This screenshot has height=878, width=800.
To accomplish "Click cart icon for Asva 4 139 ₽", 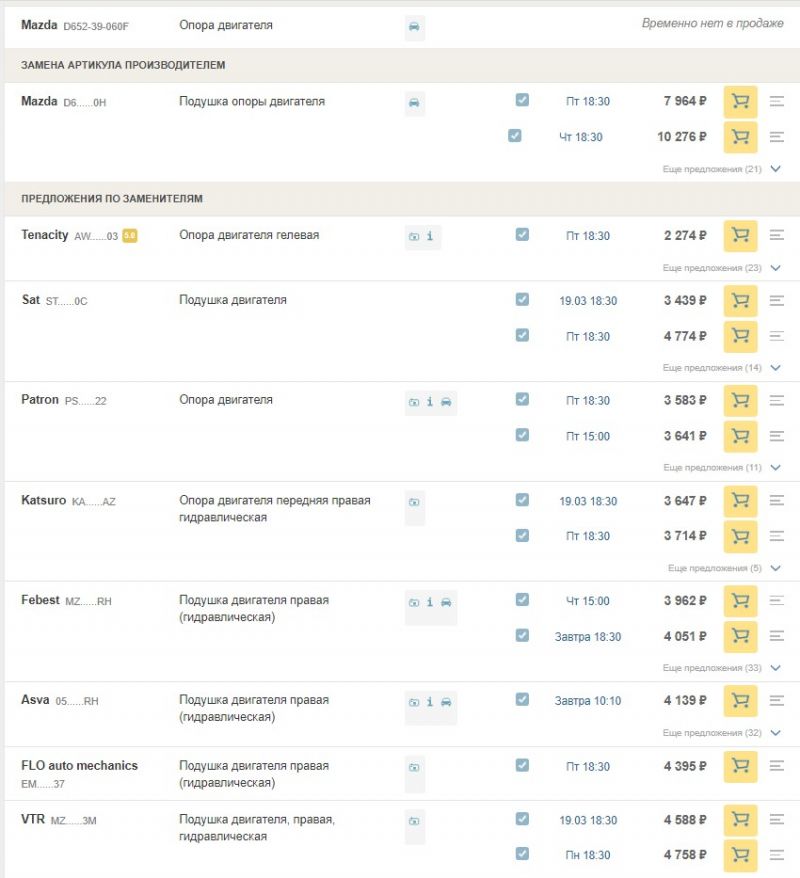I will (x=740, y=701).
